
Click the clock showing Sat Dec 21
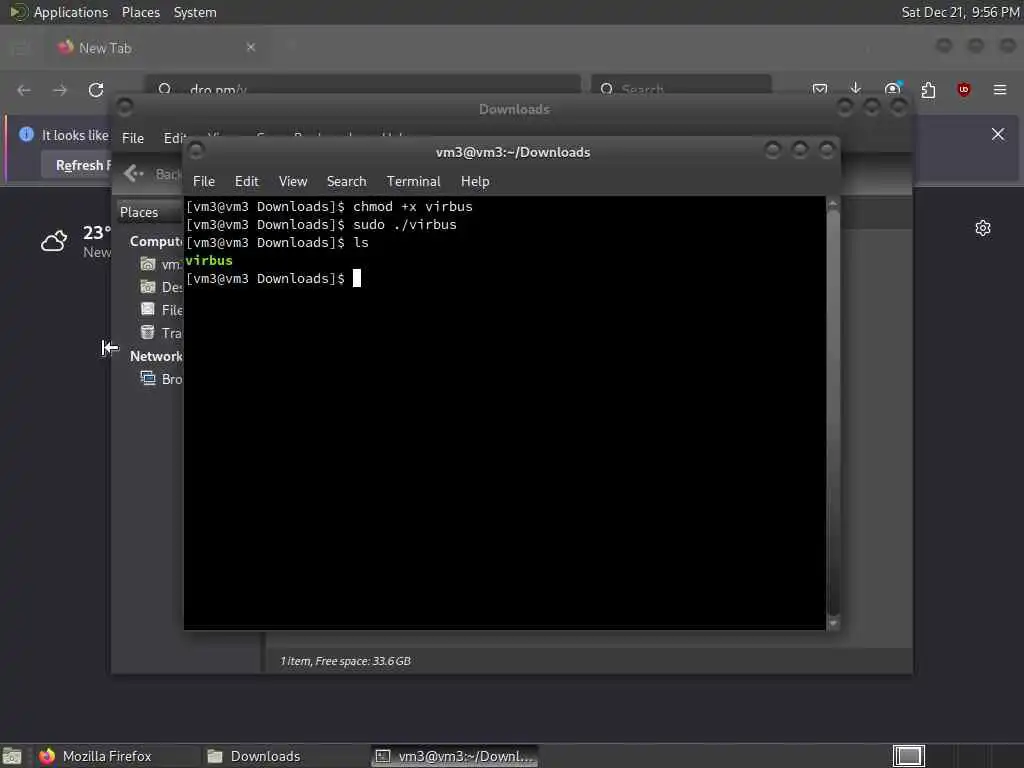pos(960,12)
